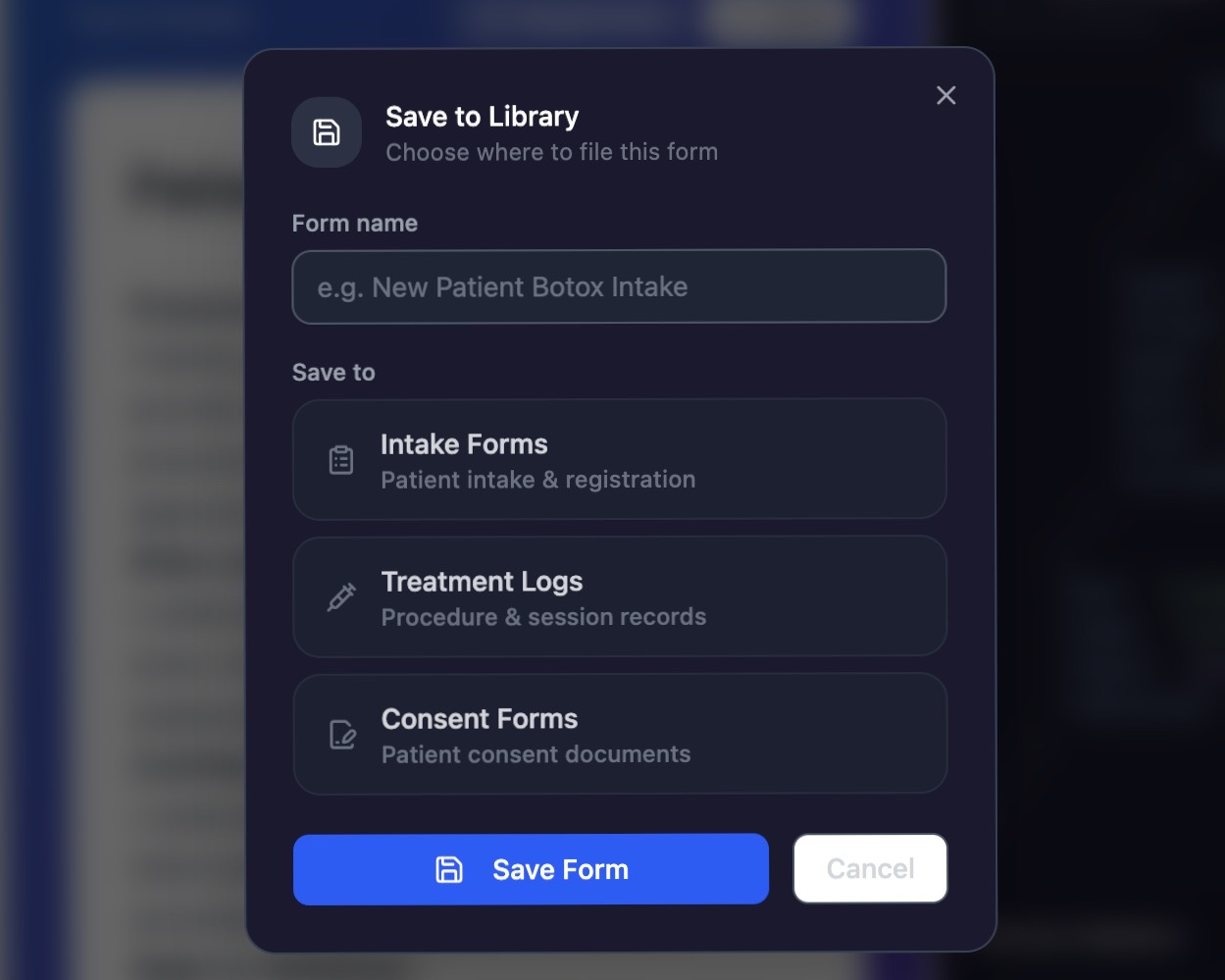Click the Save Form text label
1225x980 pixels.
pos(560,869)
